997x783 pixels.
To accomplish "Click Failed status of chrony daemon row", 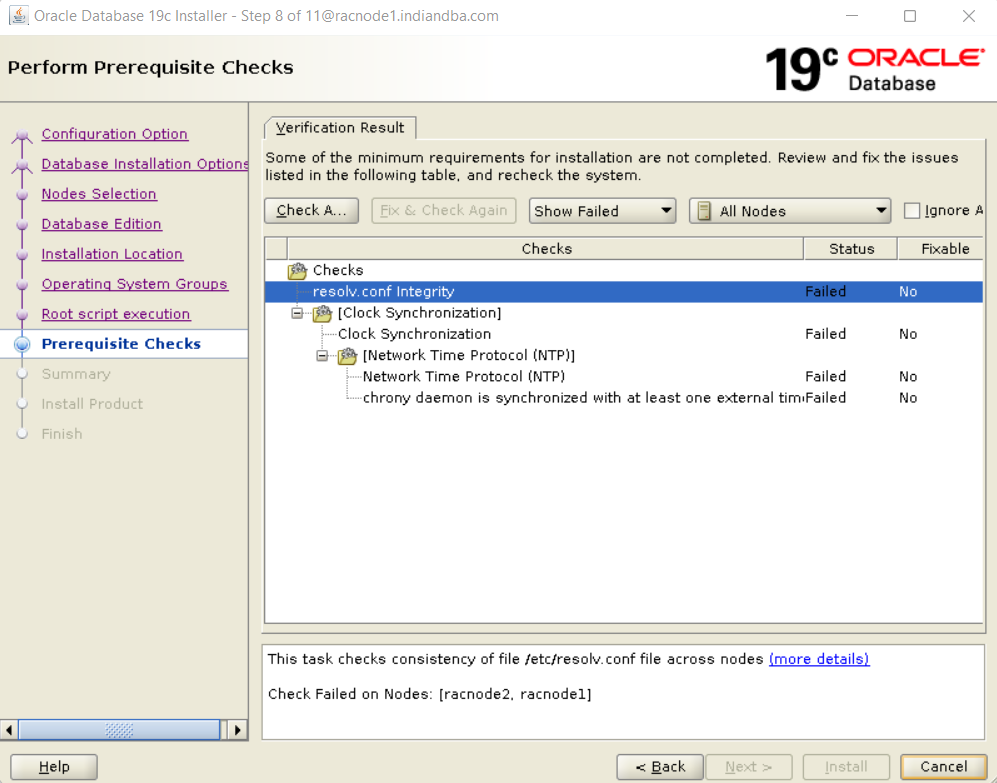I will pos(825,398).
